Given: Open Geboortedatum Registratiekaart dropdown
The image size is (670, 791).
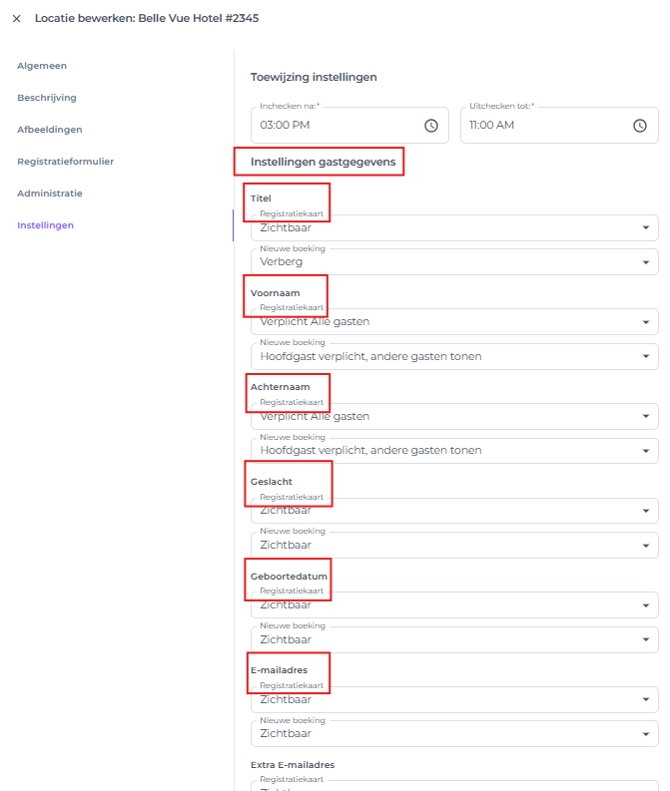Looking at the screenshot, I should point(454,605).
